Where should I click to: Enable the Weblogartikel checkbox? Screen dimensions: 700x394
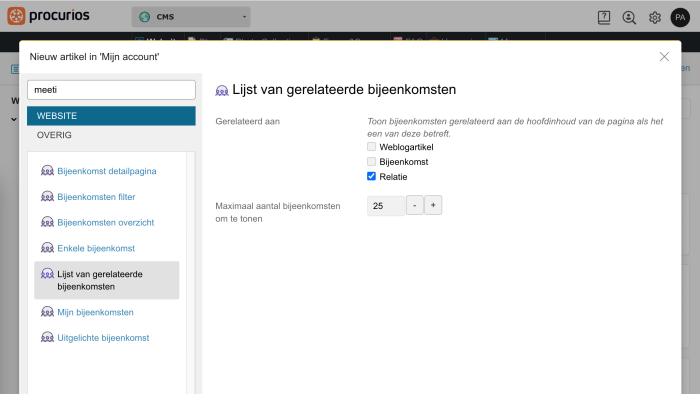[371, 146]
